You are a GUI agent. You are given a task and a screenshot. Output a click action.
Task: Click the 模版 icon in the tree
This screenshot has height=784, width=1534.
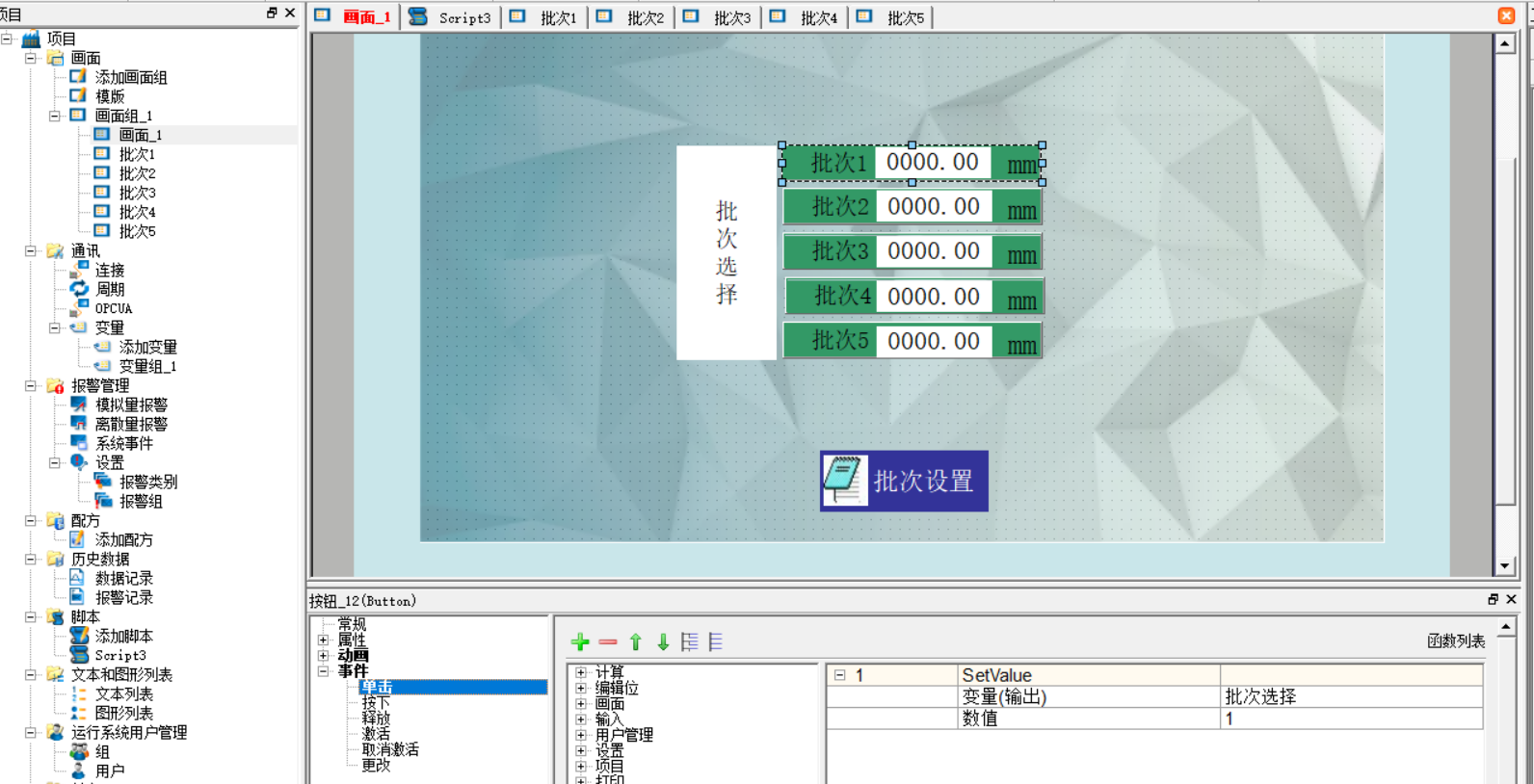(x=78, y=95)
